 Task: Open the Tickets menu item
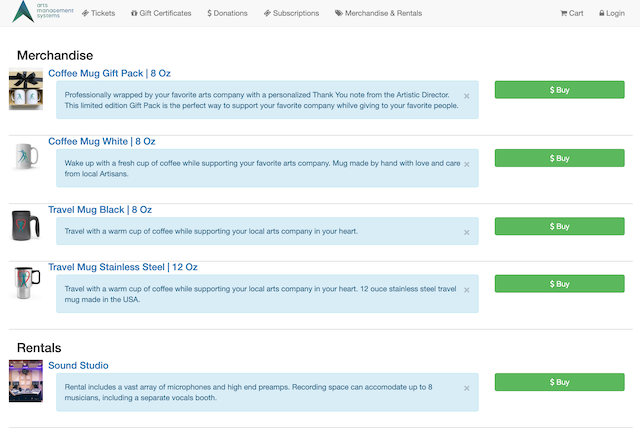pos(98,13)
